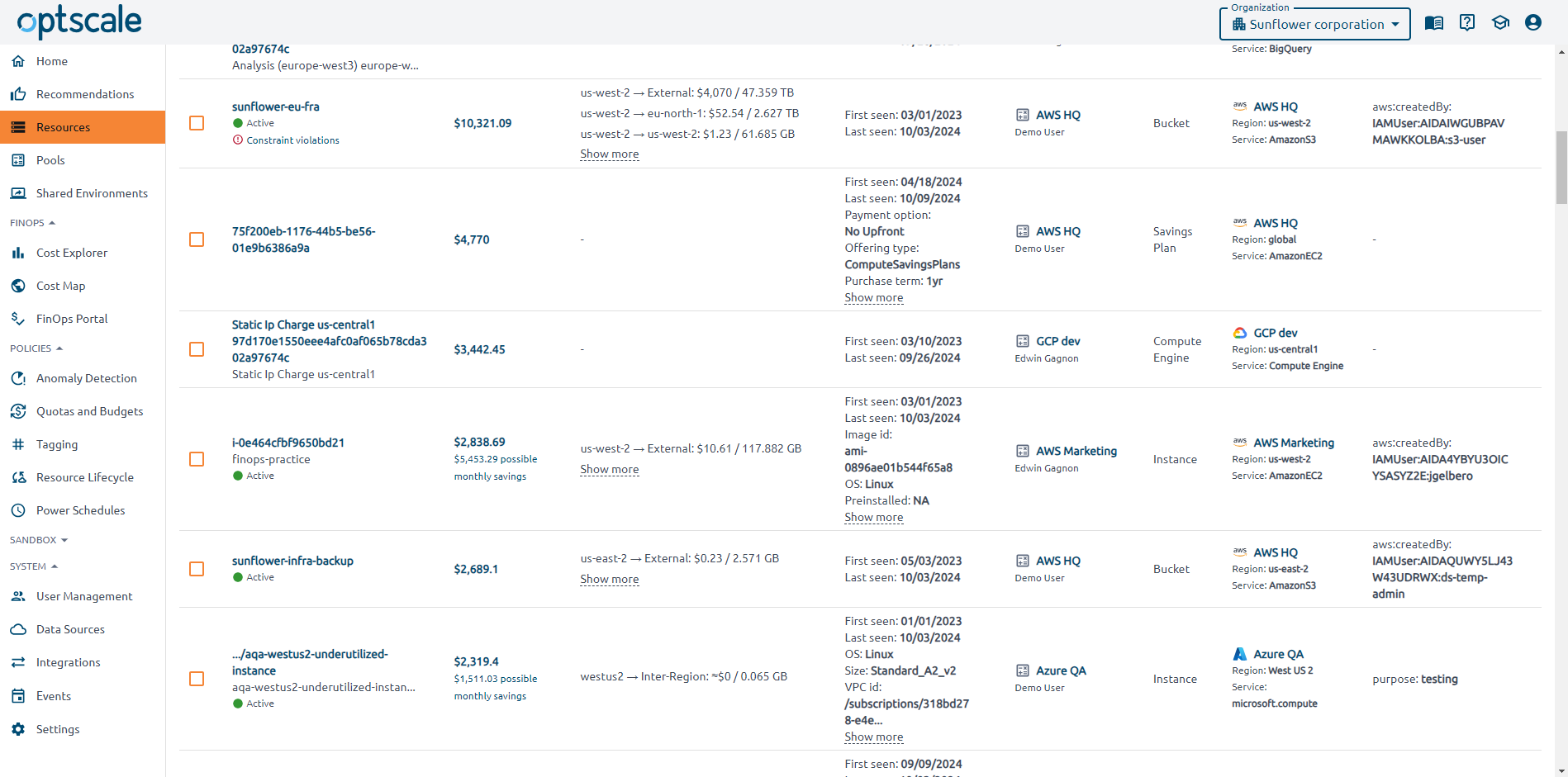
Task: Open the sunflower-eu-fra resource link
Action: [276, 107]
